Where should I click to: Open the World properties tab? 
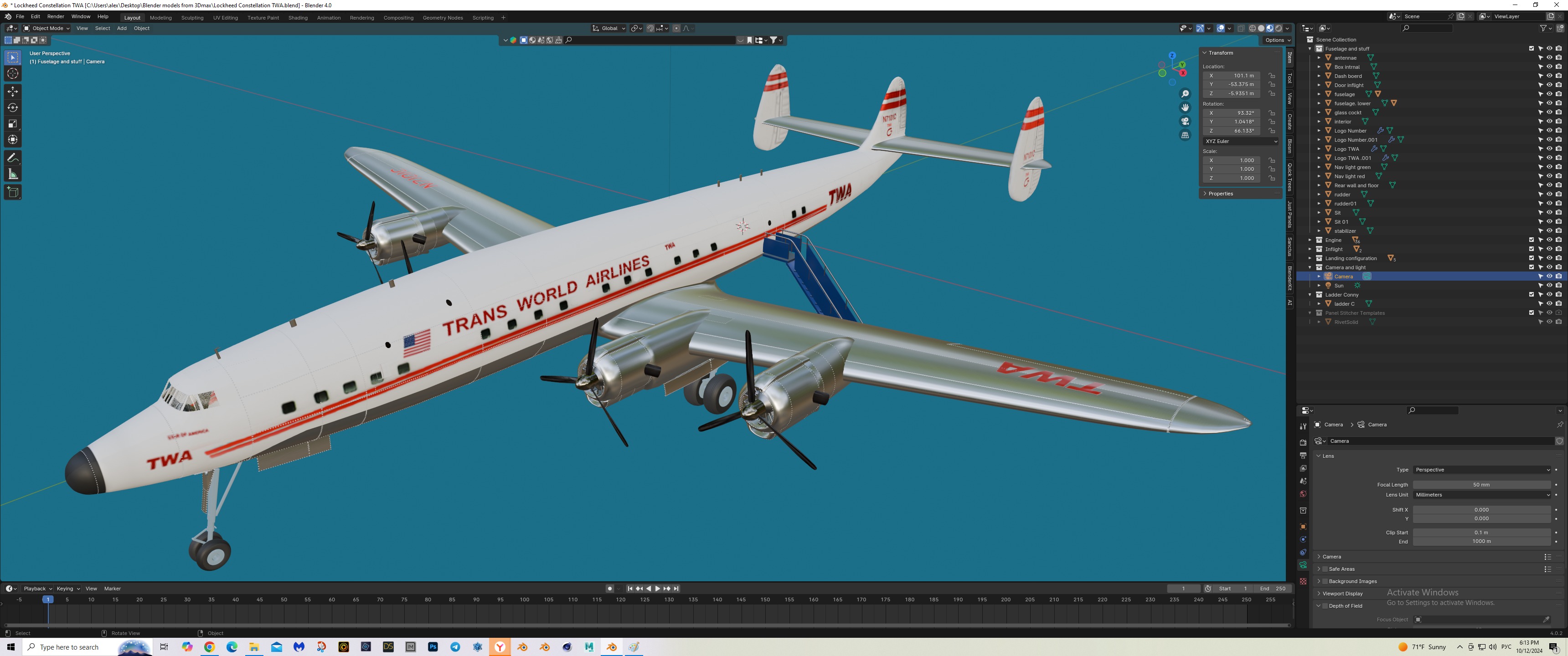coord(1303,493)
